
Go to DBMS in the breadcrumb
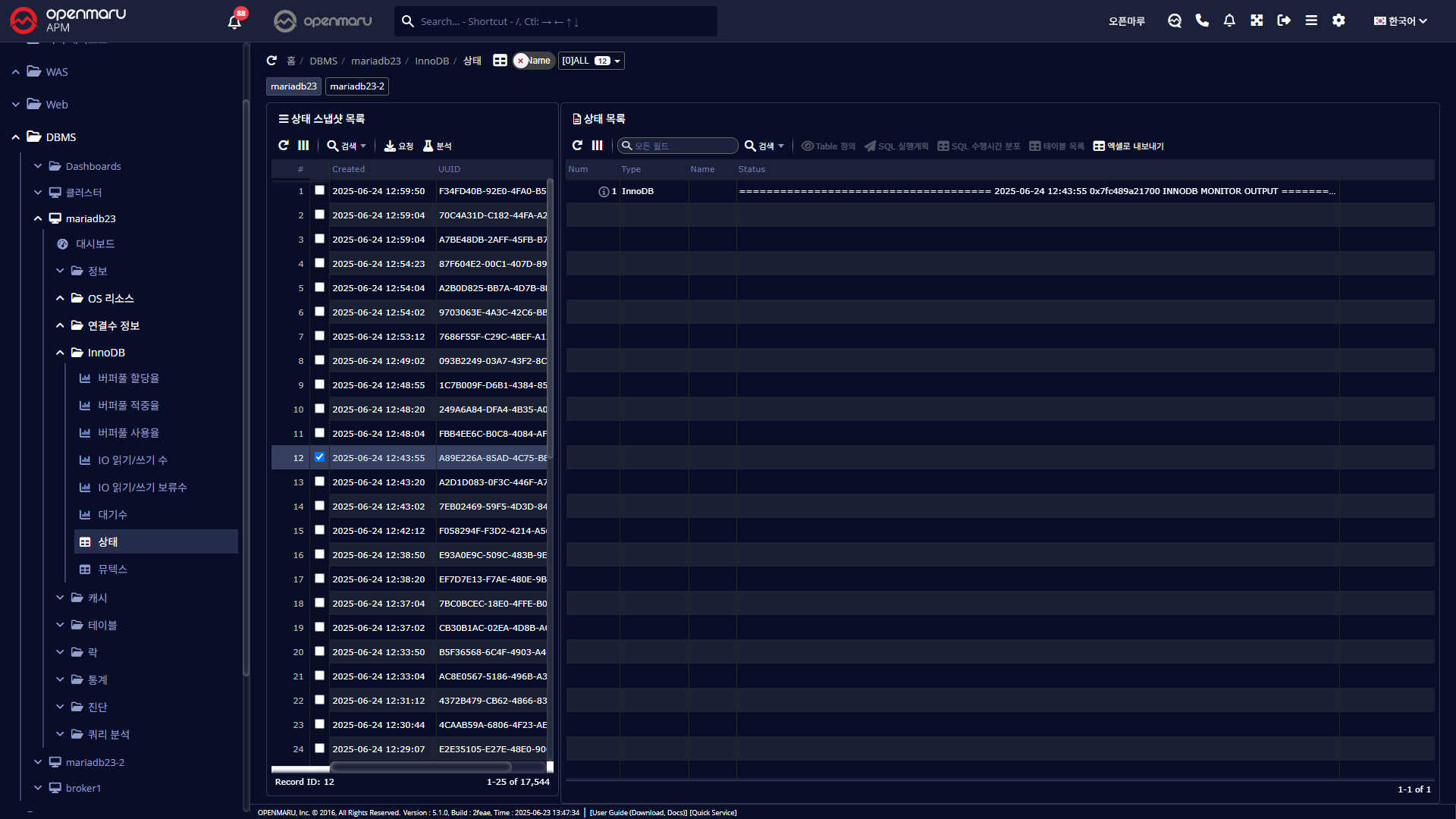tap(323, 61)
